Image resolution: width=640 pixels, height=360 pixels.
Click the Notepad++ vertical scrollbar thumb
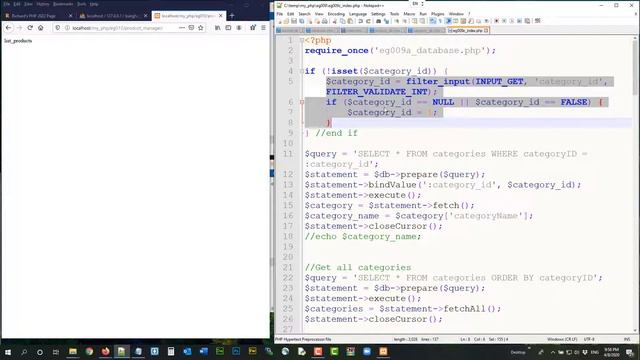coord(635,69)
